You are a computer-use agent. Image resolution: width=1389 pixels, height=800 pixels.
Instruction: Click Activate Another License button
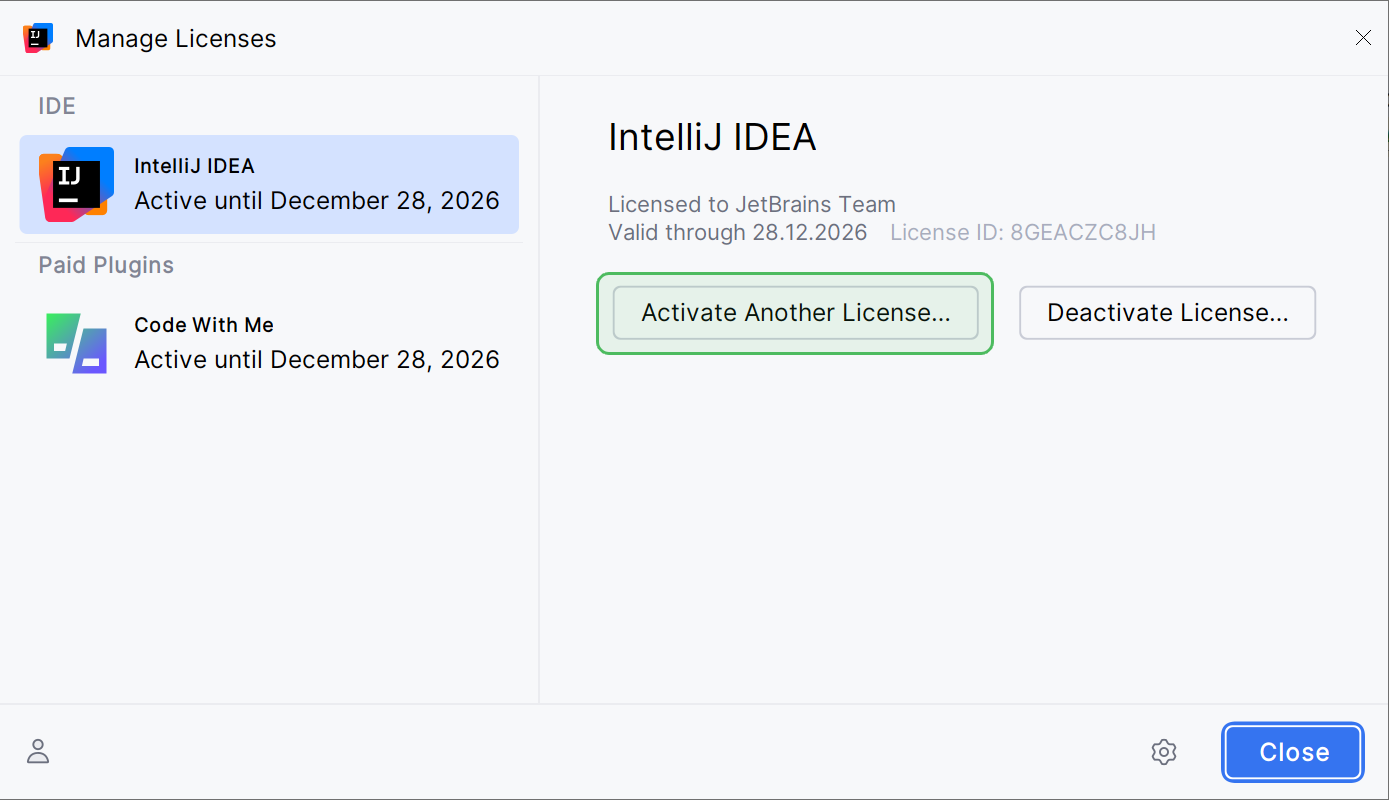(795, 313)
